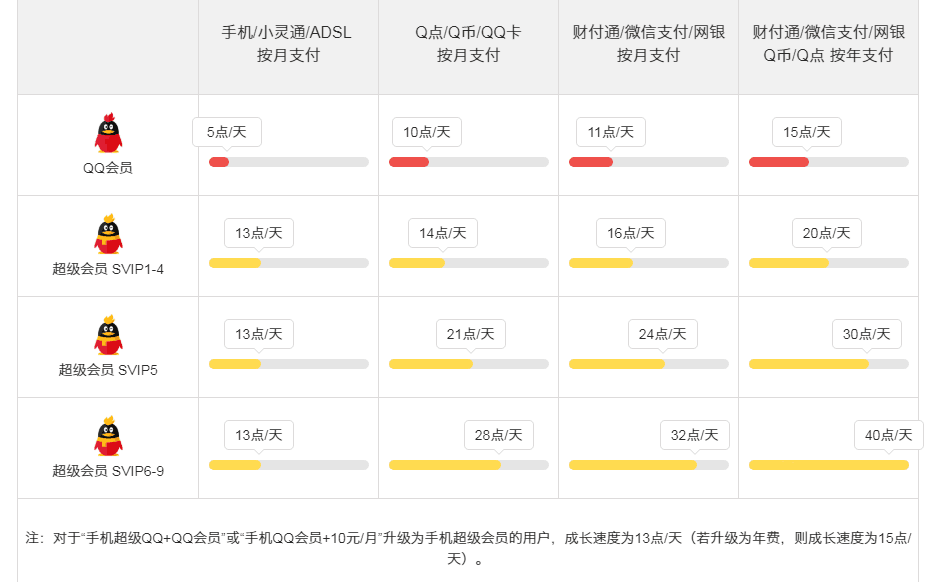Screen dimensions: 944x582
Task: Click the QQ会员 row label text
Action: click(108, 168)
